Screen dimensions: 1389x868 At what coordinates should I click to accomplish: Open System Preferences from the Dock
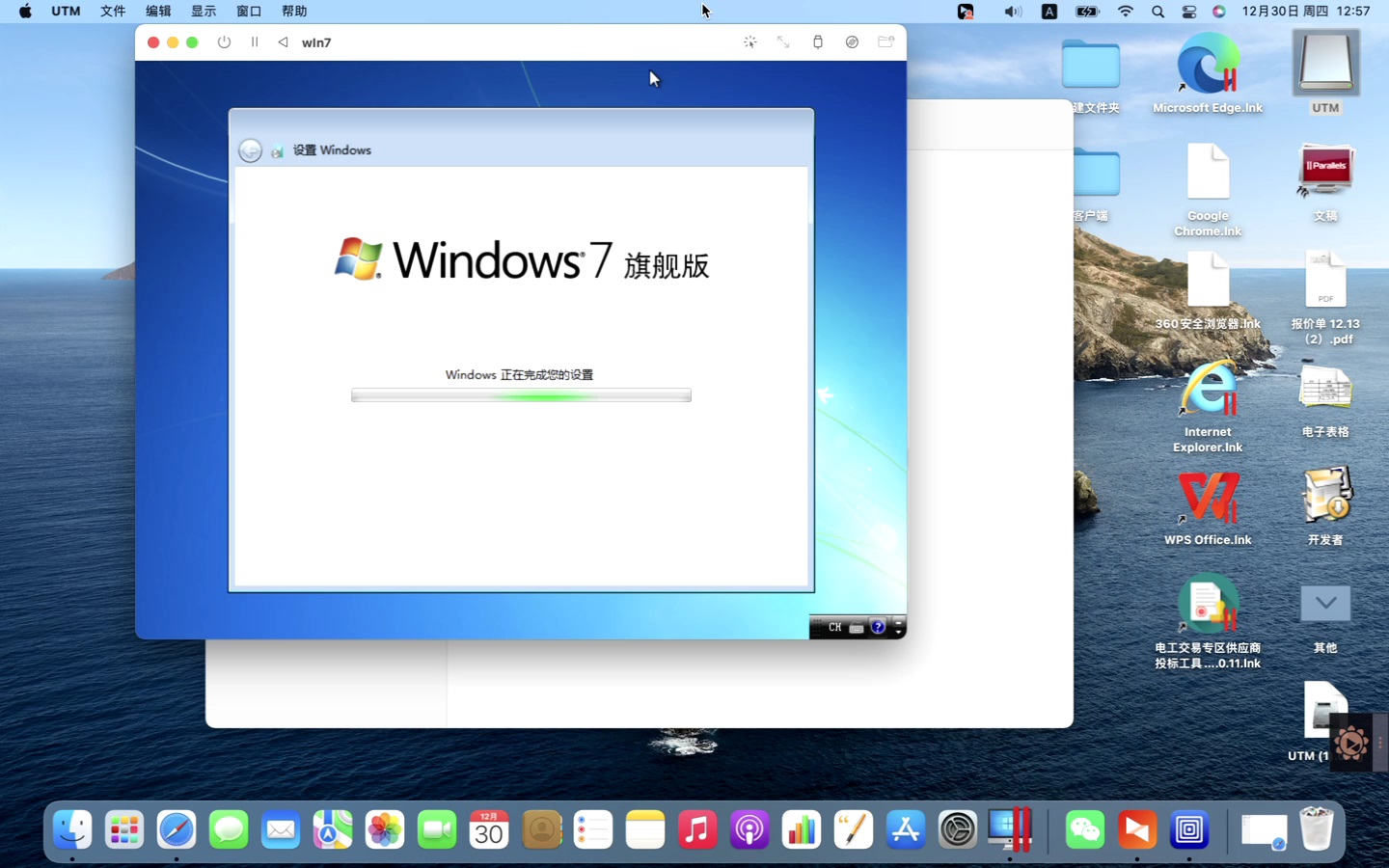(958, 829)
